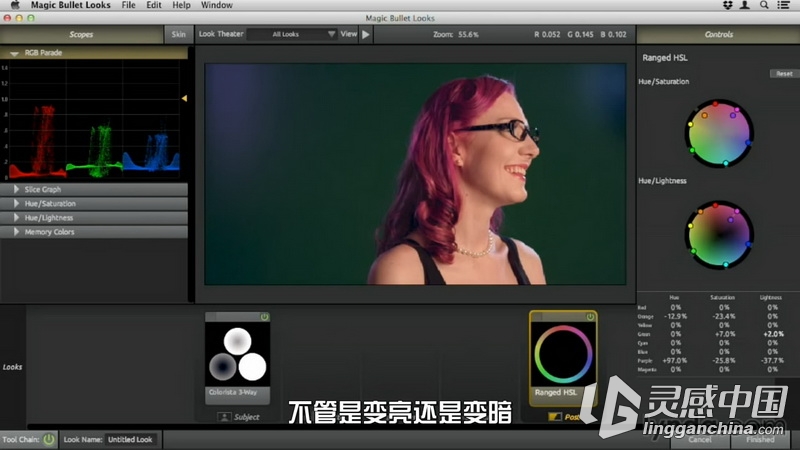This screenshot has width=800, height=450.
Task: Open the Magic Bullet Looks app menu
Action: [x=70, y=5]
